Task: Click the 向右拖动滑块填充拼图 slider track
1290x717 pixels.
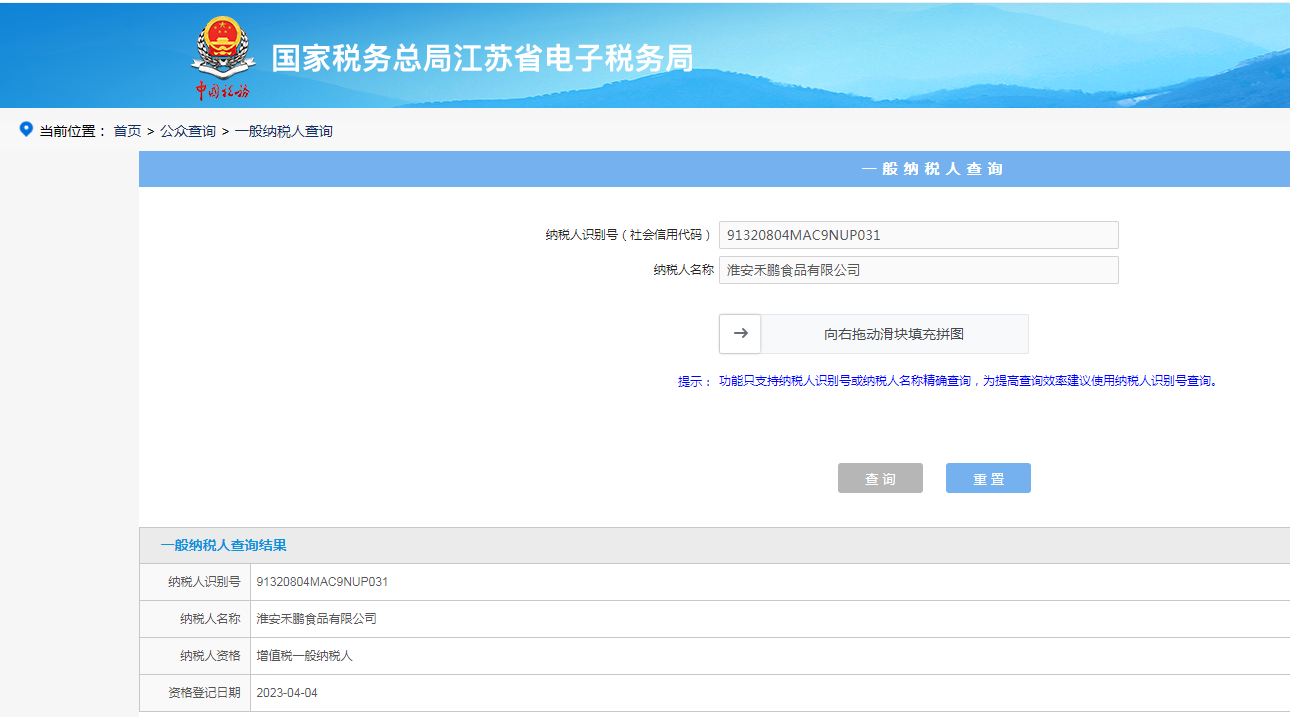Action: [x=893, y=334]
